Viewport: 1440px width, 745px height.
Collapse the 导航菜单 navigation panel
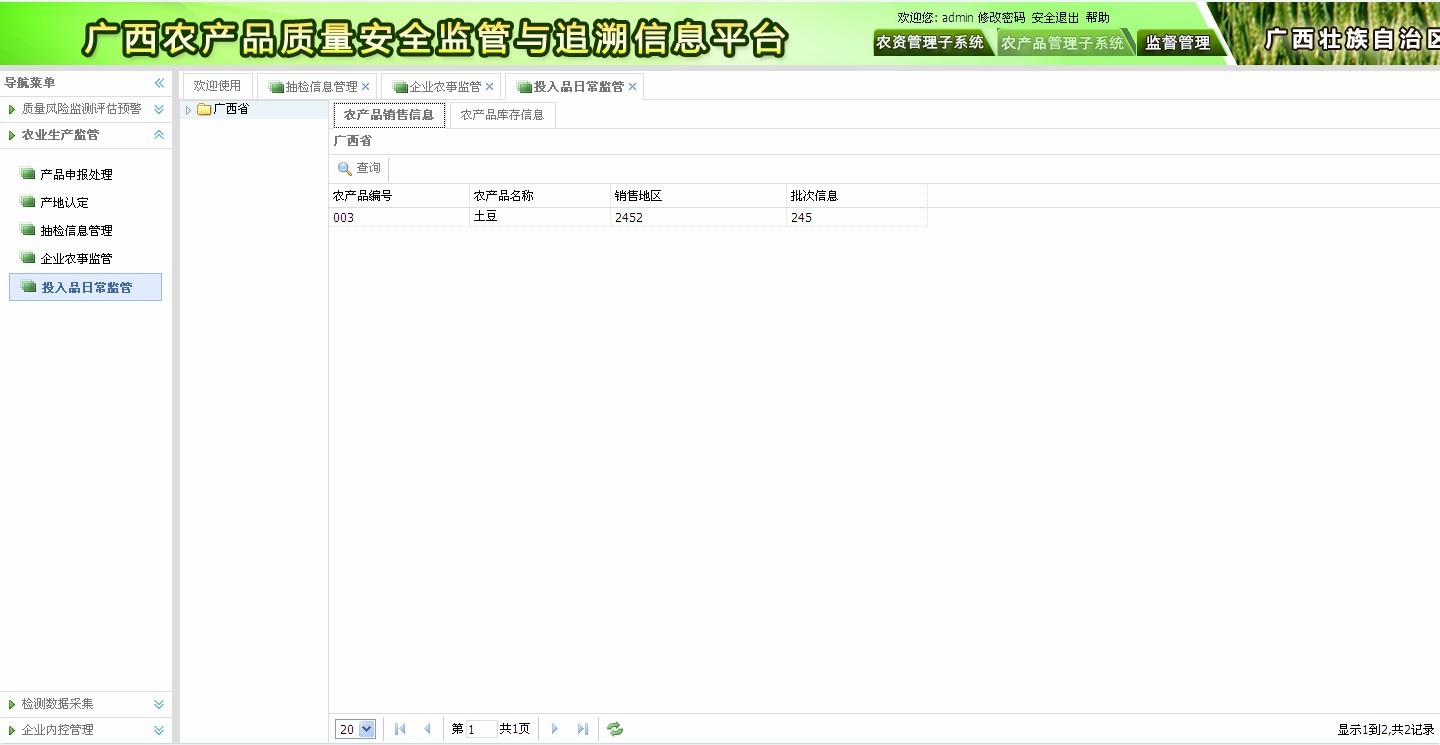click(x=159, y=83)
